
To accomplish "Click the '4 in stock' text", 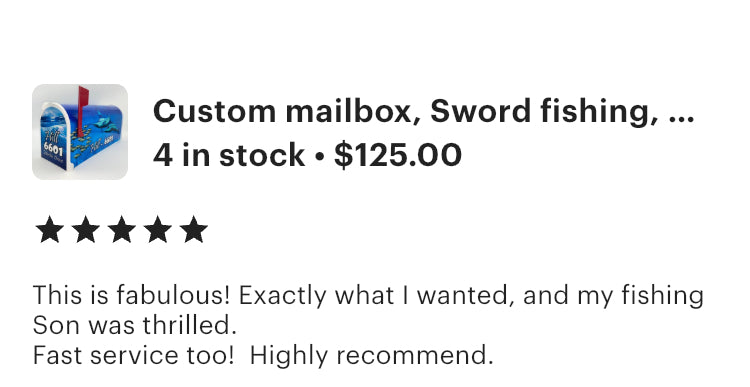I will [x=229, y=155].
